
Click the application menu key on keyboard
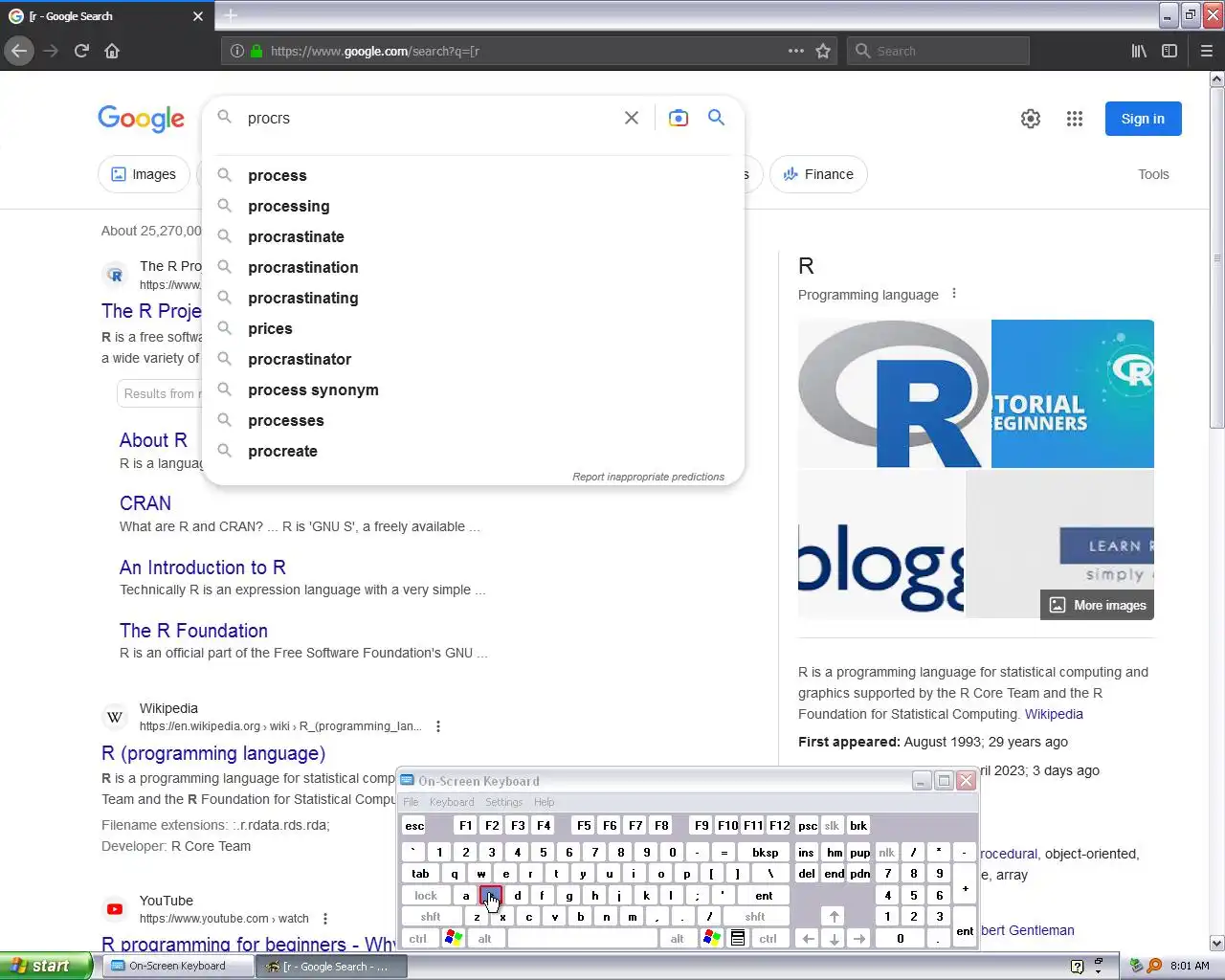[x=738, y=939]
